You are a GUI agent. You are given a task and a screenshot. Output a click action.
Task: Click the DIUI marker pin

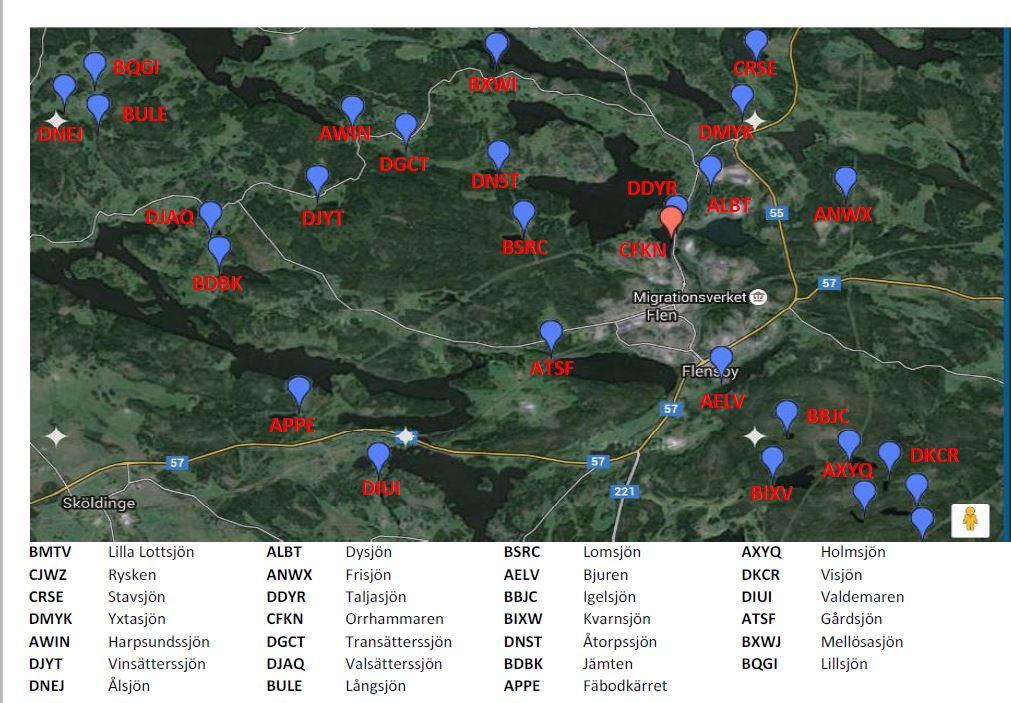pyautogui.click(x=379, y=457)
